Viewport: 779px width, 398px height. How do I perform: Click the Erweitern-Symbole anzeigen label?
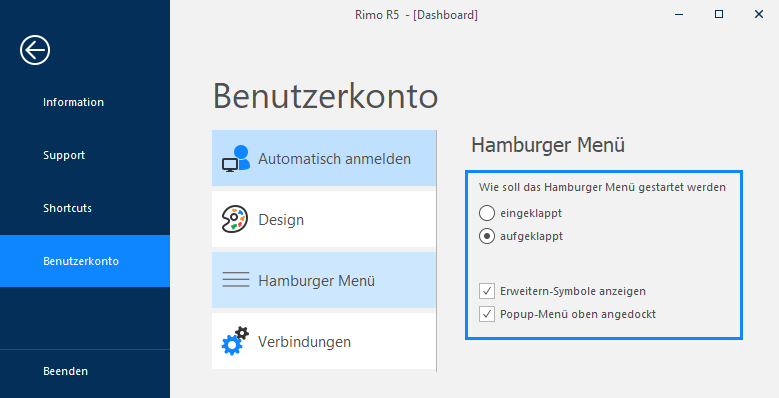pyautogui.click(x=573, y=291)
